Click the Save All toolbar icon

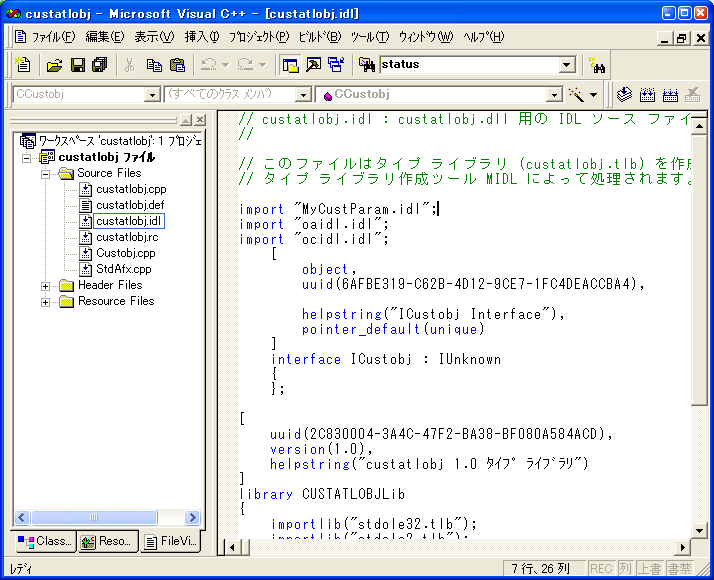(99, 65)
